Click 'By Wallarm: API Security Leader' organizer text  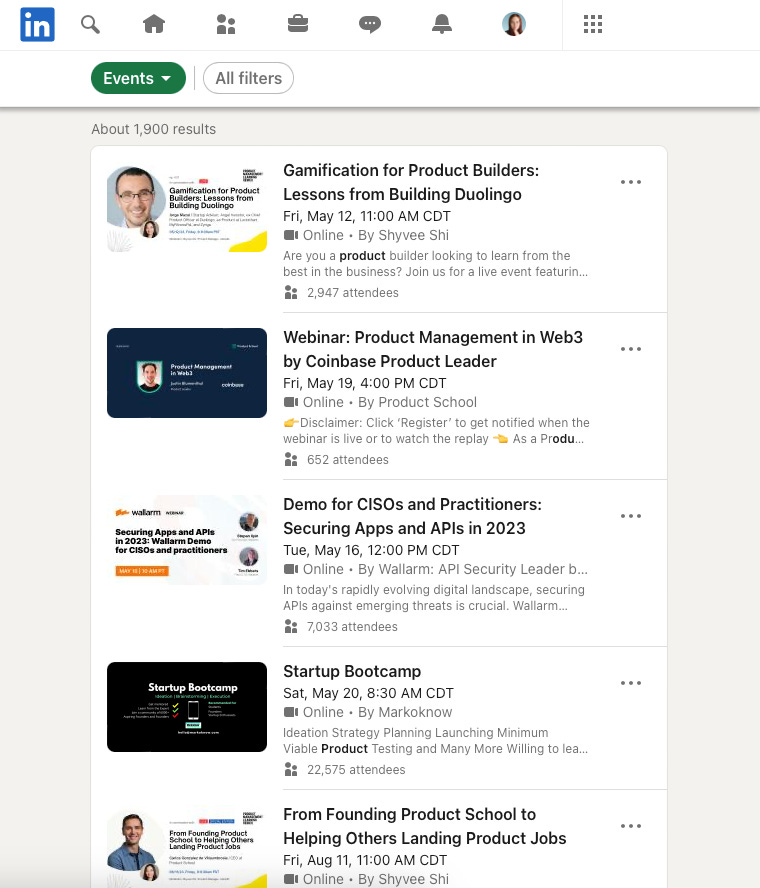coord(473,569)
